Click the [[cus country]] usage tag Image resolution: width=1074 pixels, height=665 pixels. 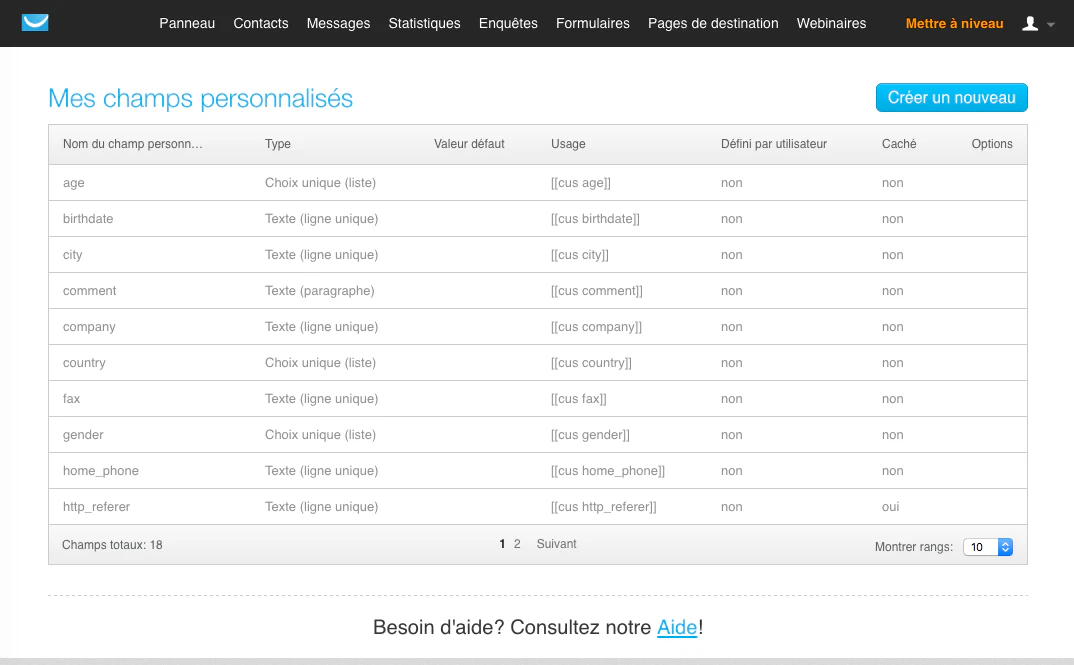[591, 363]
